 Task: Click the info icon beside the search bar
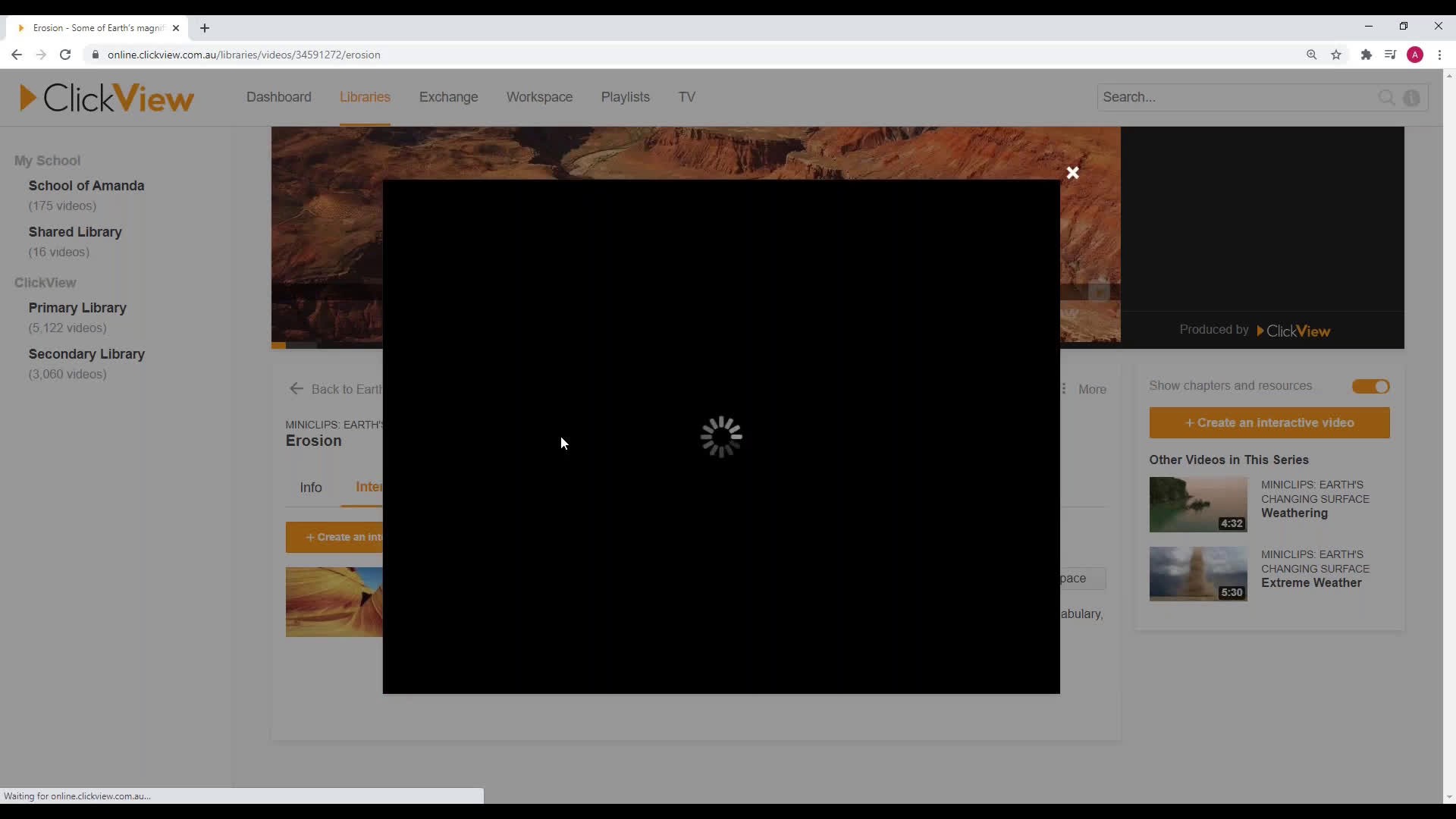click(x=1413, y=98)
